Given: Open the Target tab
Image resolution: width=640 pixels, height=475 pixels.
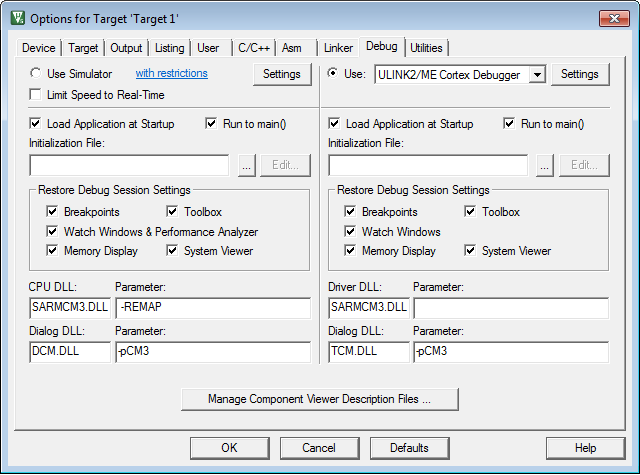Looking at the screenshot, I should pyautogui.click(x=83, y=48).
